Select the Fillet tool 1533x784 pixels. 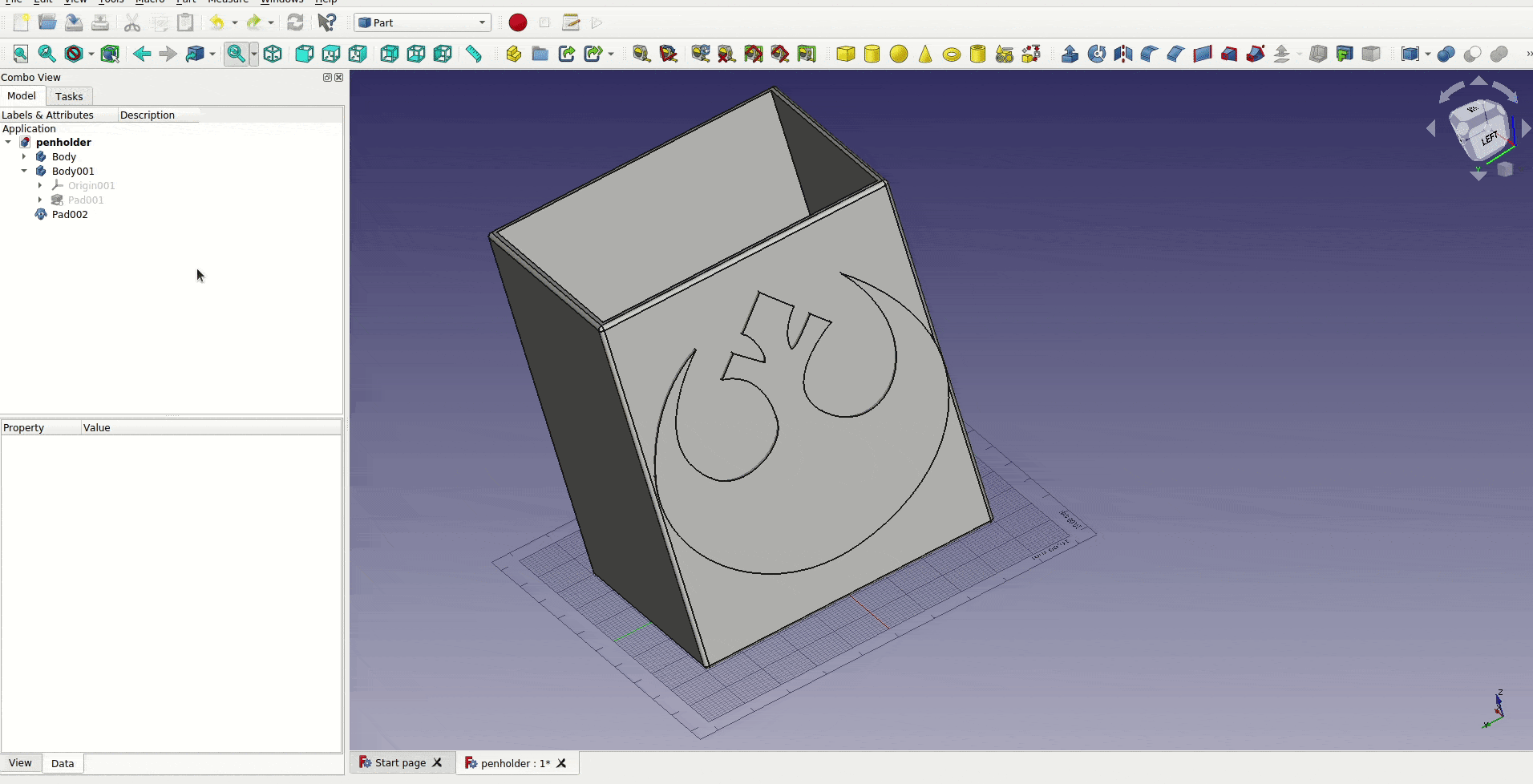tap(1150, 54)
